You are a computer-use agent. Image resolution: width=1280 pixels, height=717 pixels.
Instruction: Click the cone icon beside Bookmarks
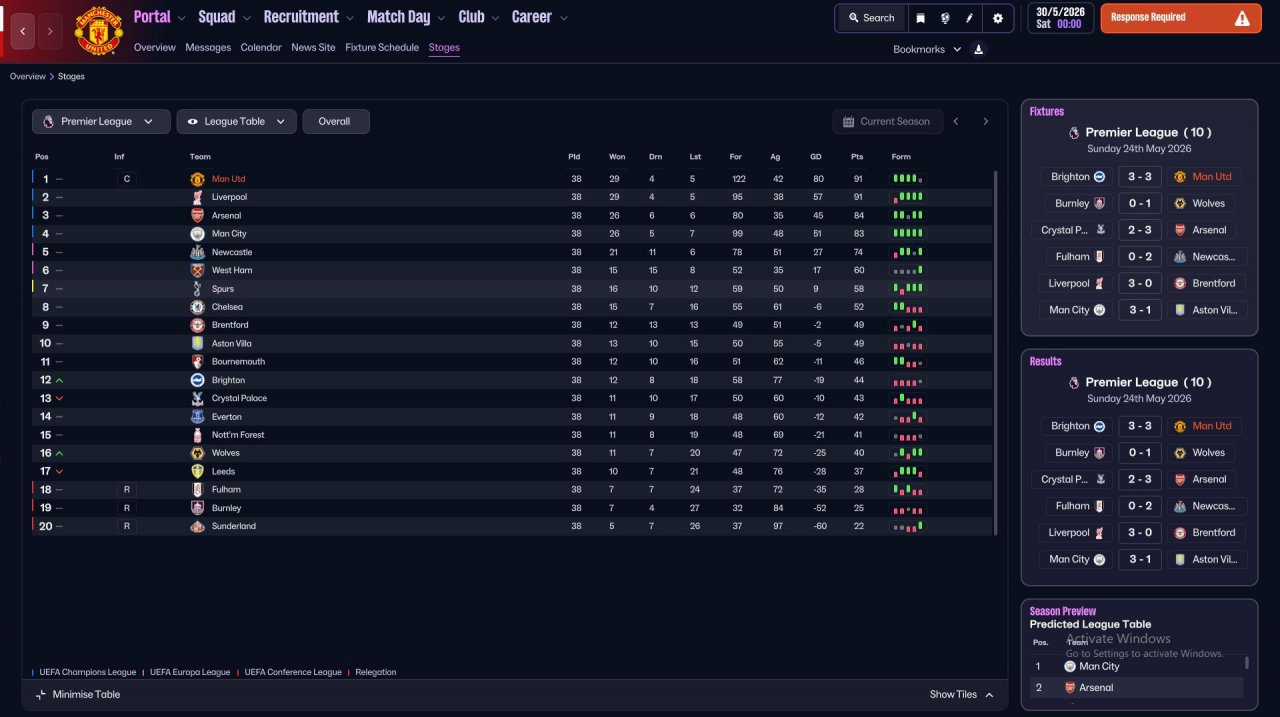(x=979, y=49)
